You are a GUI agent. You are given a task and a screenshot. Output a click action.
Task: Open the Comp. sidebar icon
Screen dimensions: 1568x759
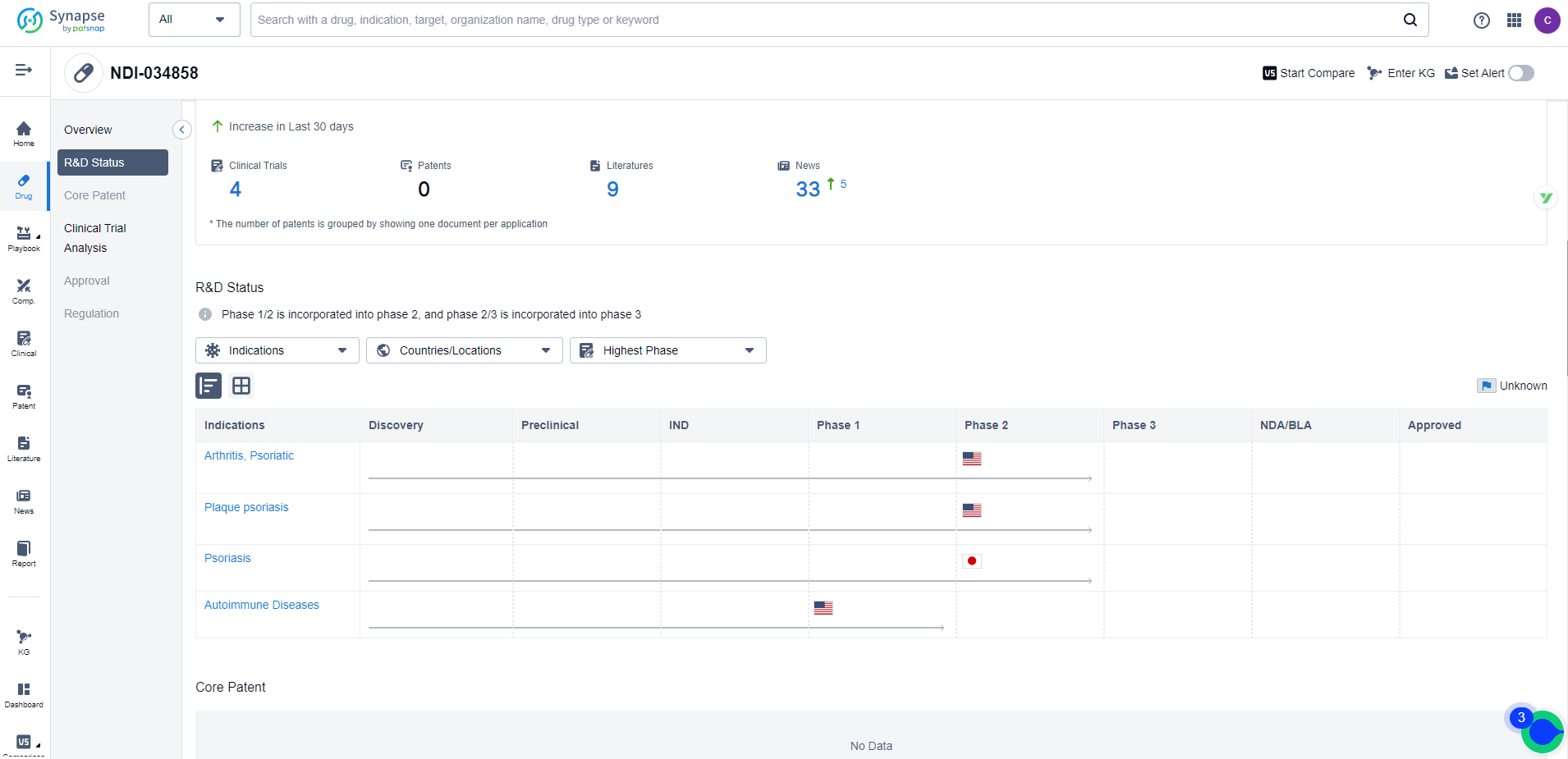tap(24, 291)
